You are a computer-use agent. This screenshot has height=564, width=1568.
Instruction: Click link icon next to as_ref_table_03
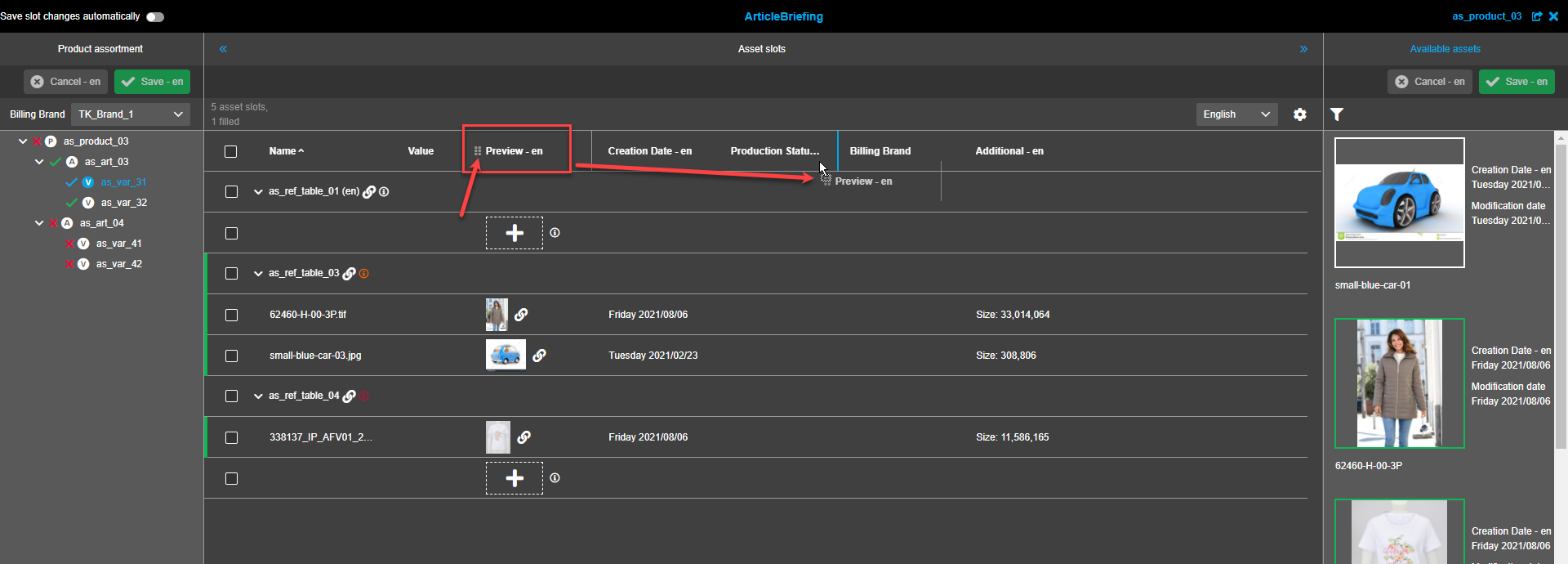pyautogui.click(x=349, y=274)
